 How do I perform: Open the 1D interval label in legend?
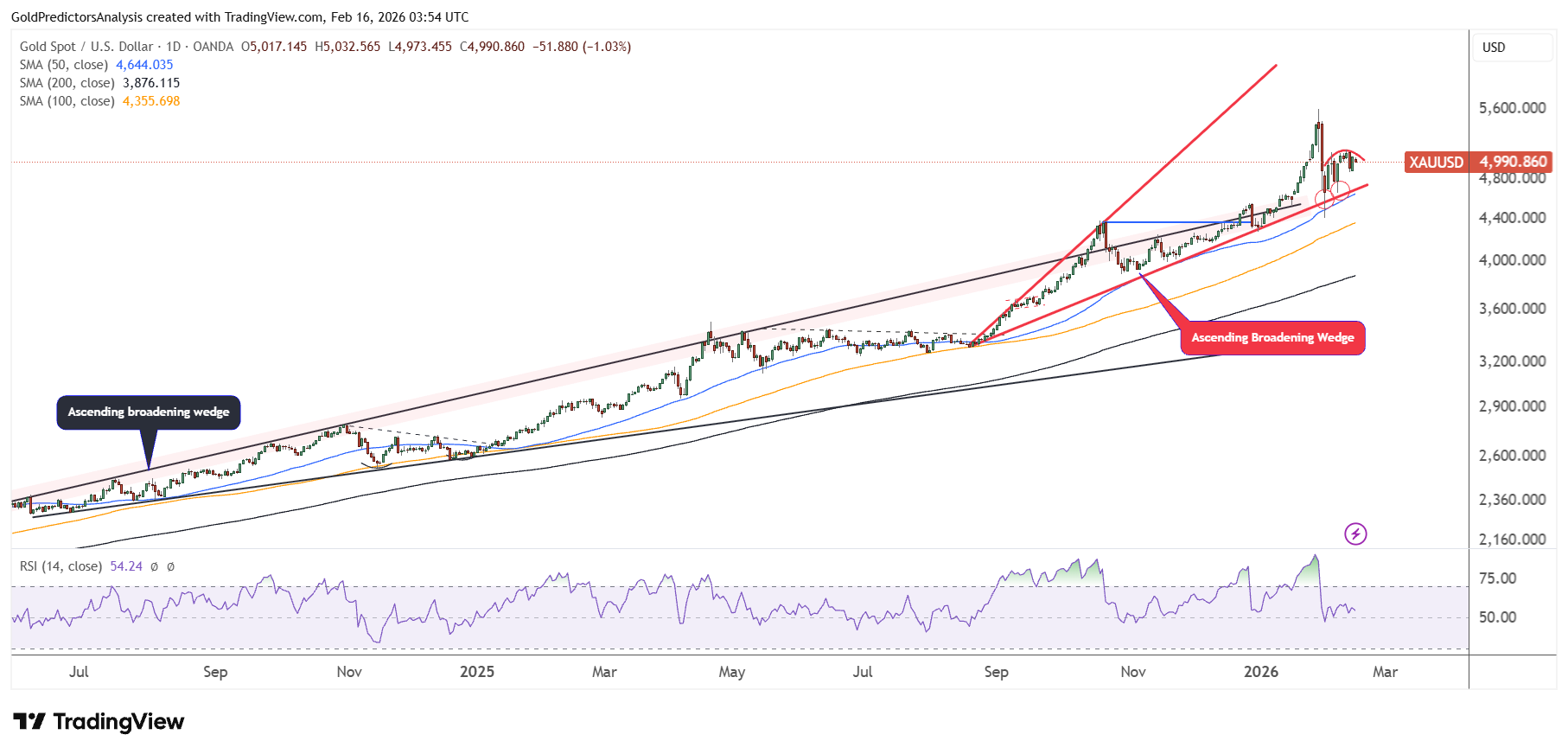pos(173,47)
